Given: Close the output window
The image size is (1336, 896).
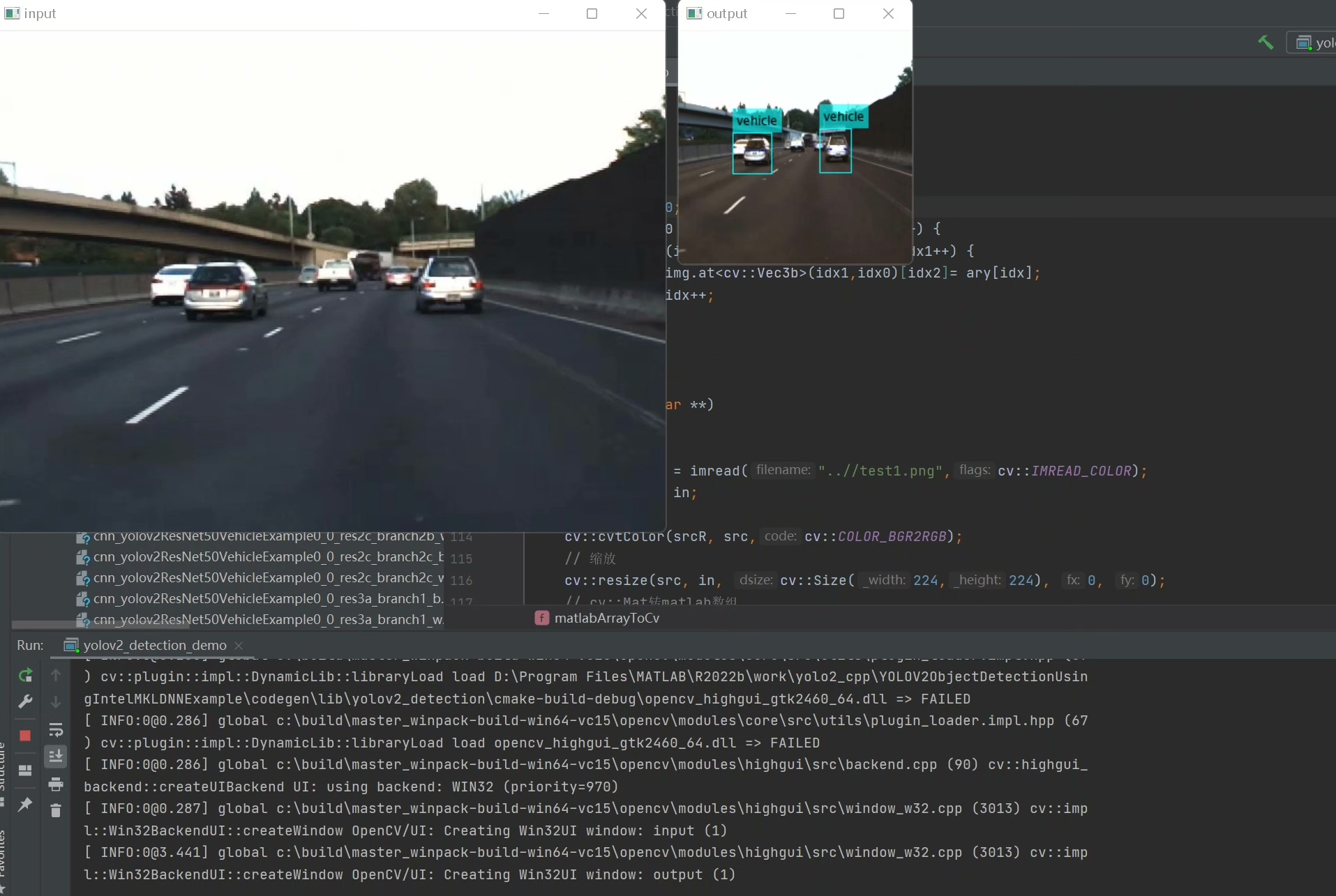Looking at the screenshot, I should [888, 13].
